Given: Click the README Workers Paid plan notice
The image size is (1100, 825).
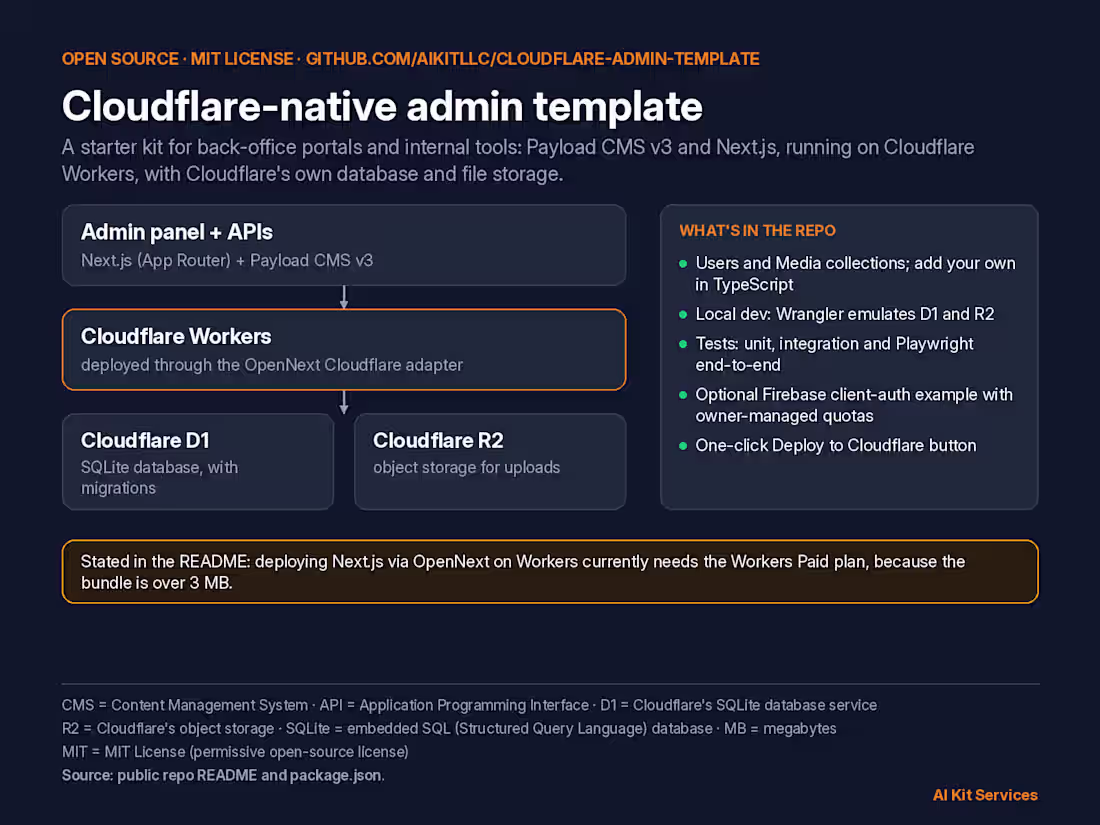Looking at the screenshot, I should (x=550, y=572).
